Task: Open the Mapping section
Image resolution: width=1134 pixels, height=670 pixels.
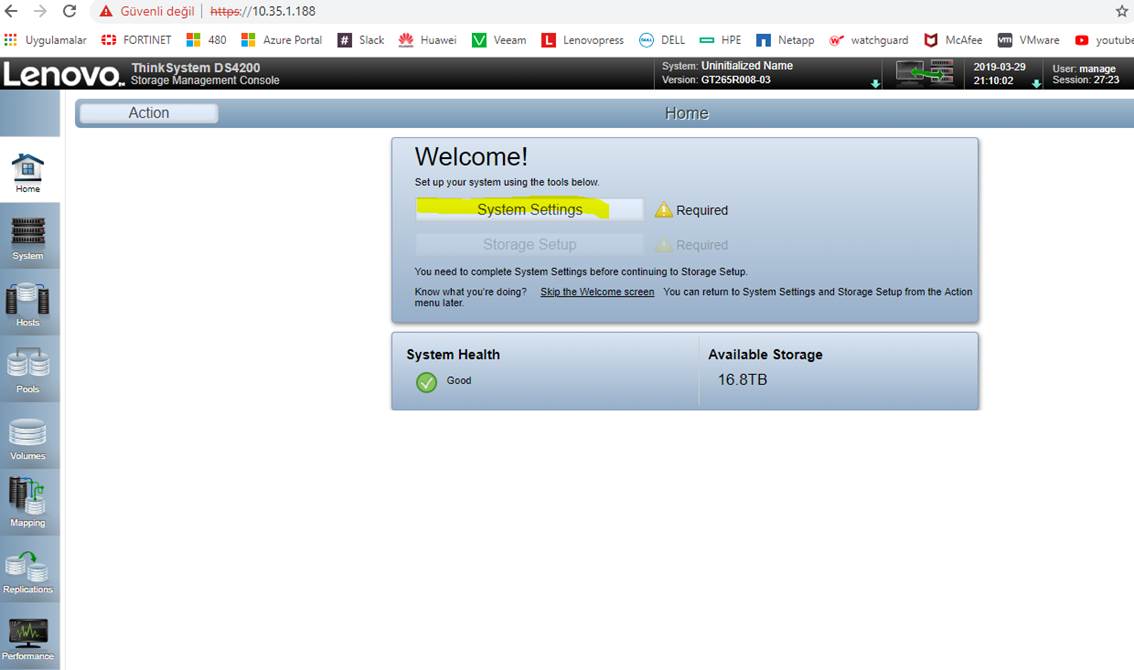Action: coord(28,503)
